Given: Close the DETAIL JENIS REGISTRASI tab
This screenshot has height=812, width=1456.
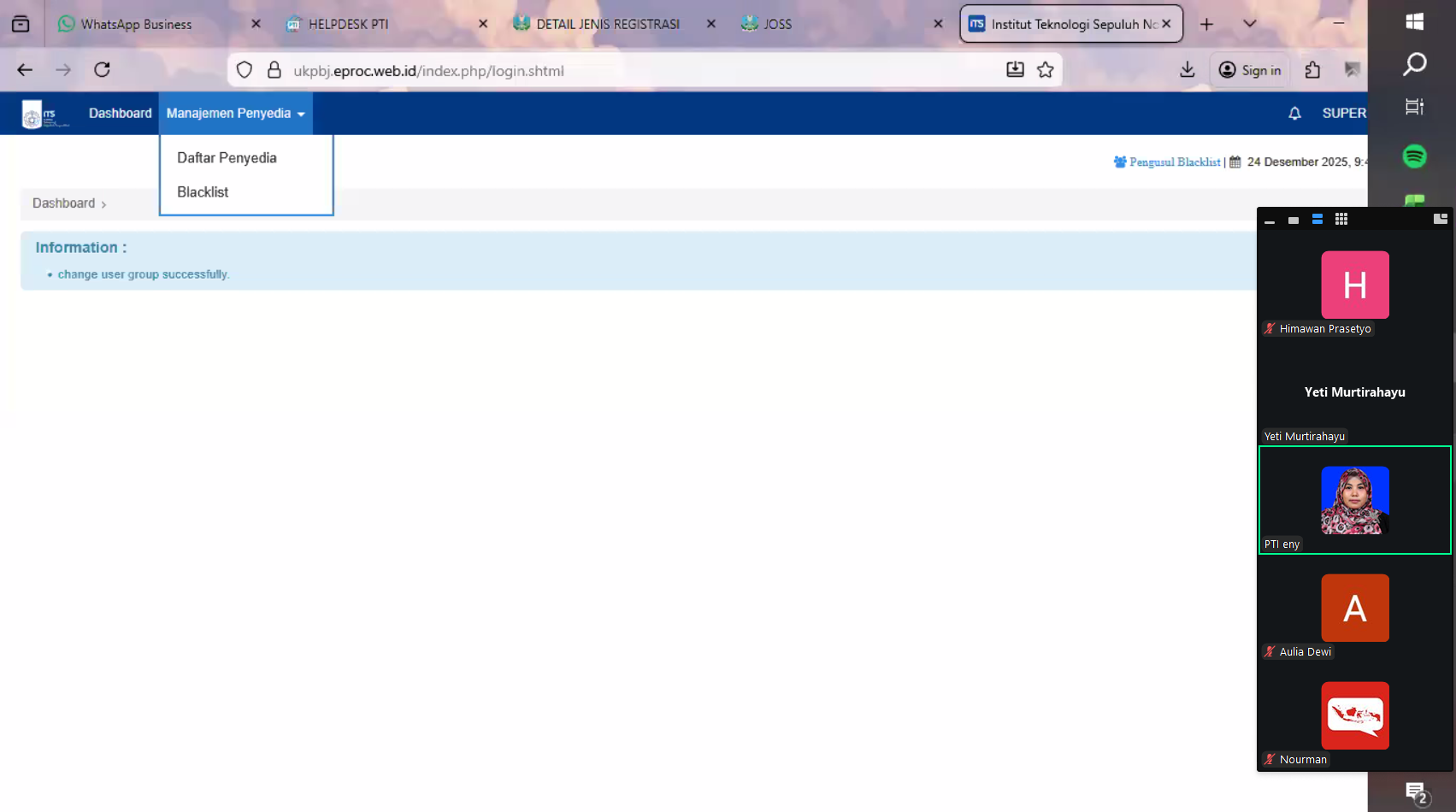Looking at the screenshot, I should click(x=711, y=24).
